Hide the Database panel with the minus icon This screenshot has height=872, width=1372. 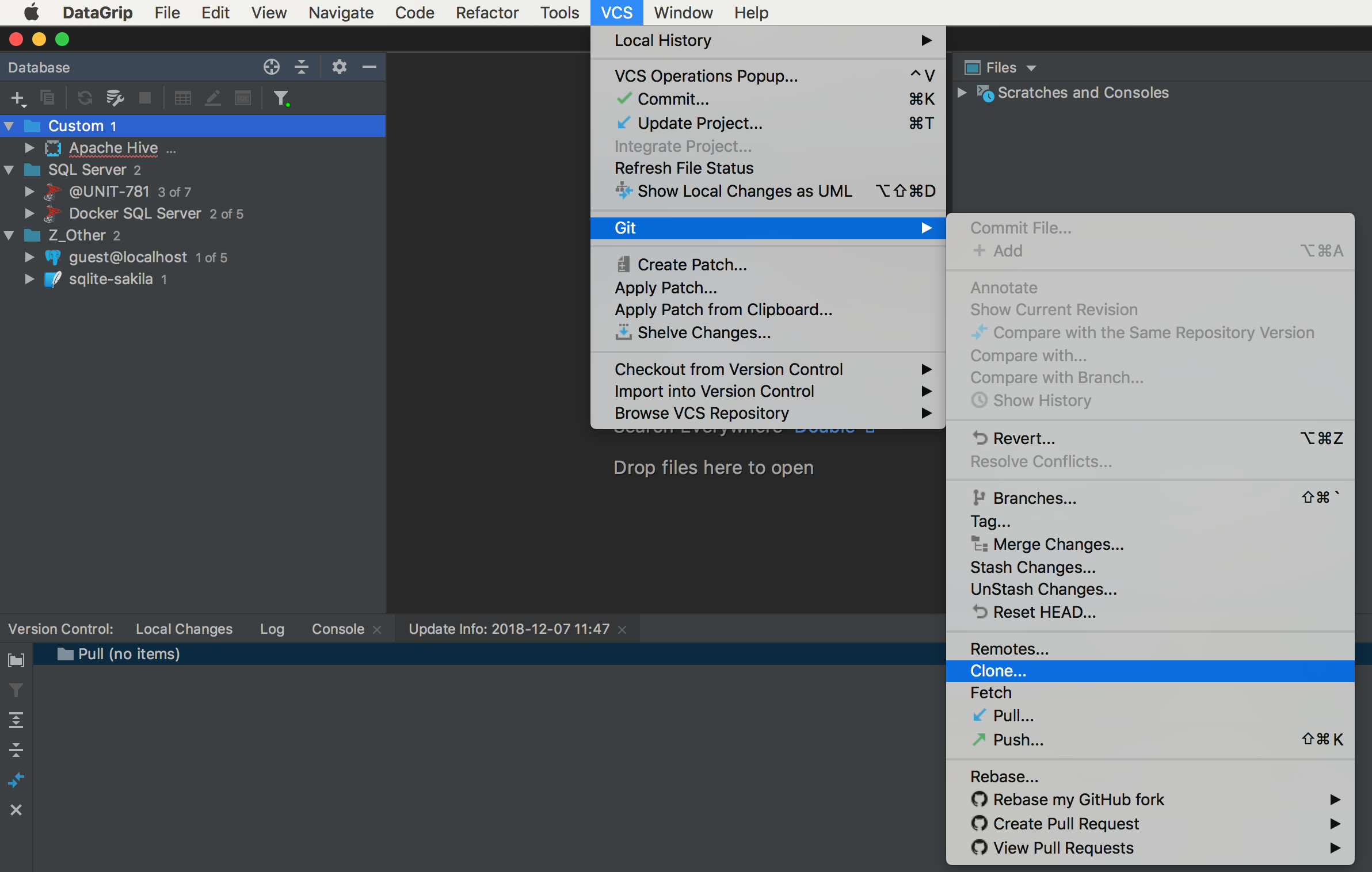(369, 67)
